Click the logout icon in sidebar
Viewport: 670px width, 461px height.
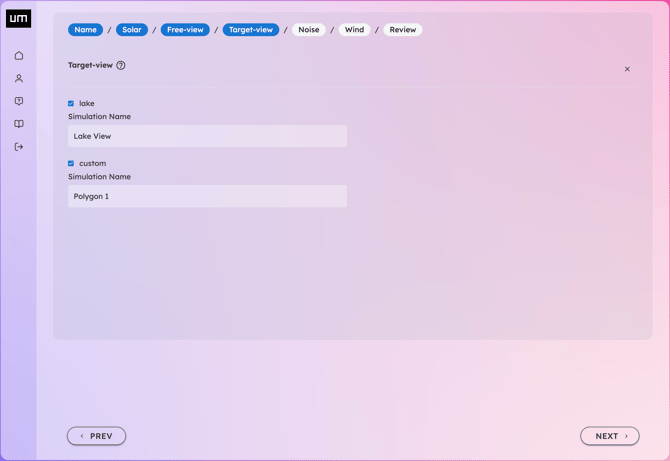coord(19,147)
